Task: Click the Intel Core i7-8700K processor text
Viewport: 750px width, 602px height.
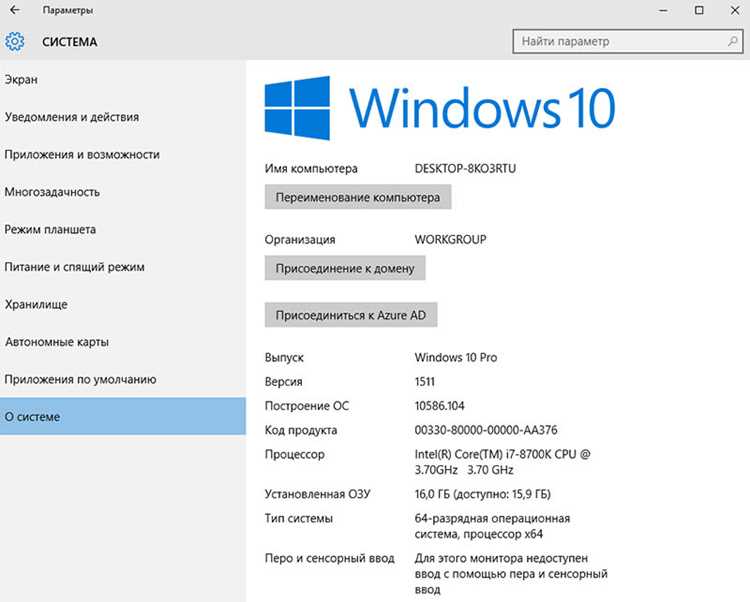Action: pyautogui.click(x=503, y=462)
